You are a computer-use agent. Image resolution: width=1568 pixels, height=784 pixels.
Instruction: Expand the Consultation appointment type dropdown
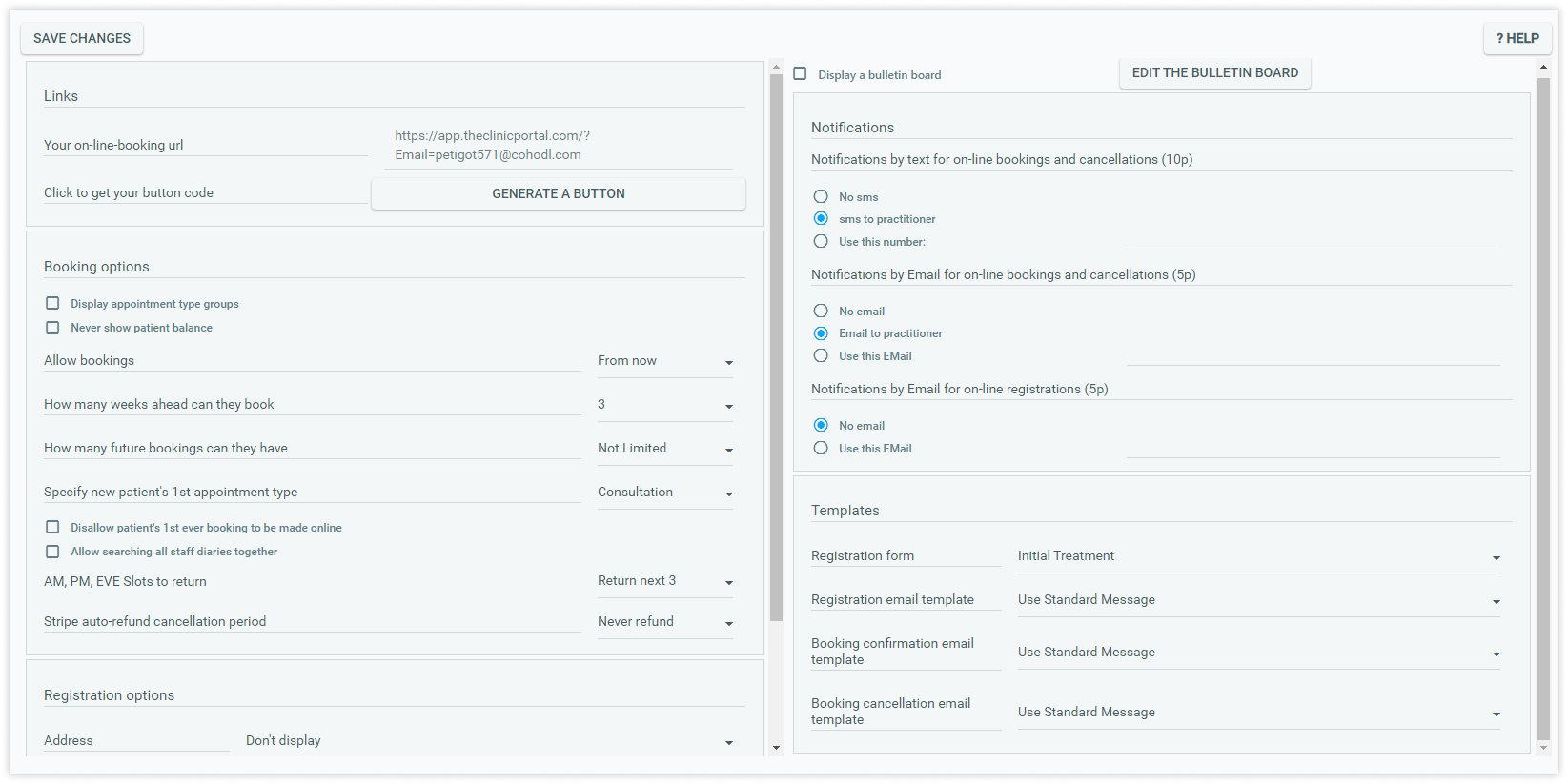[x=665, y=493]
